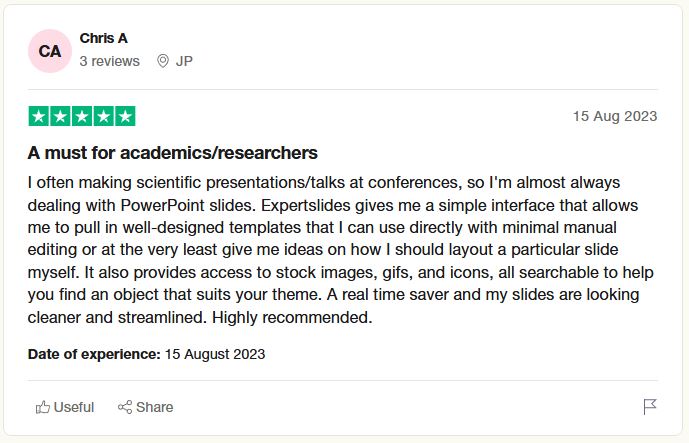Image resolution: width=689 pixels, height=443 pixels.
Task: Click the share network icon
Action: (125, 407)
